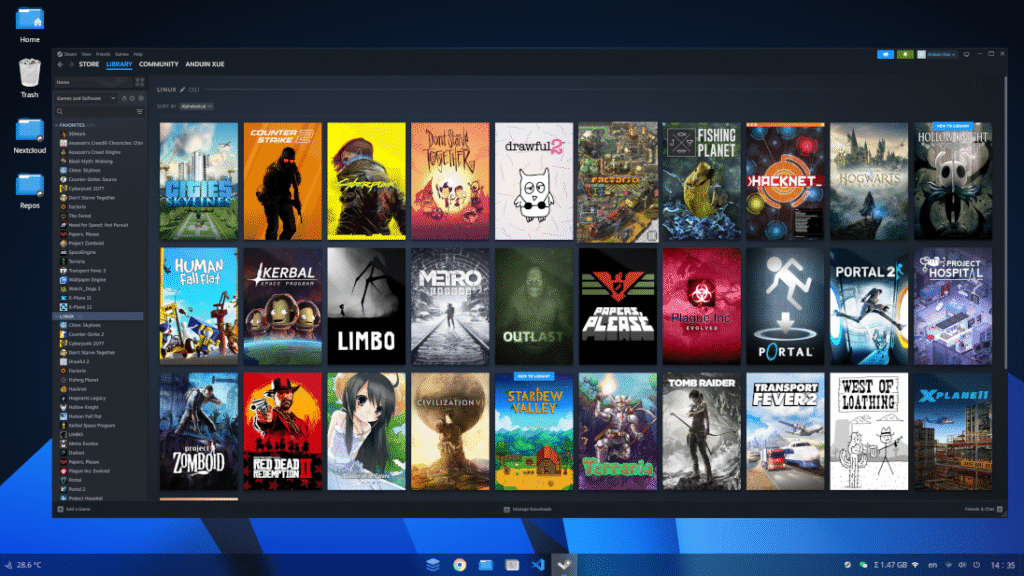Viewport: 1024px width, 576px height.
Task: Click the grid view icon next to Home
Action: (138, 82)
